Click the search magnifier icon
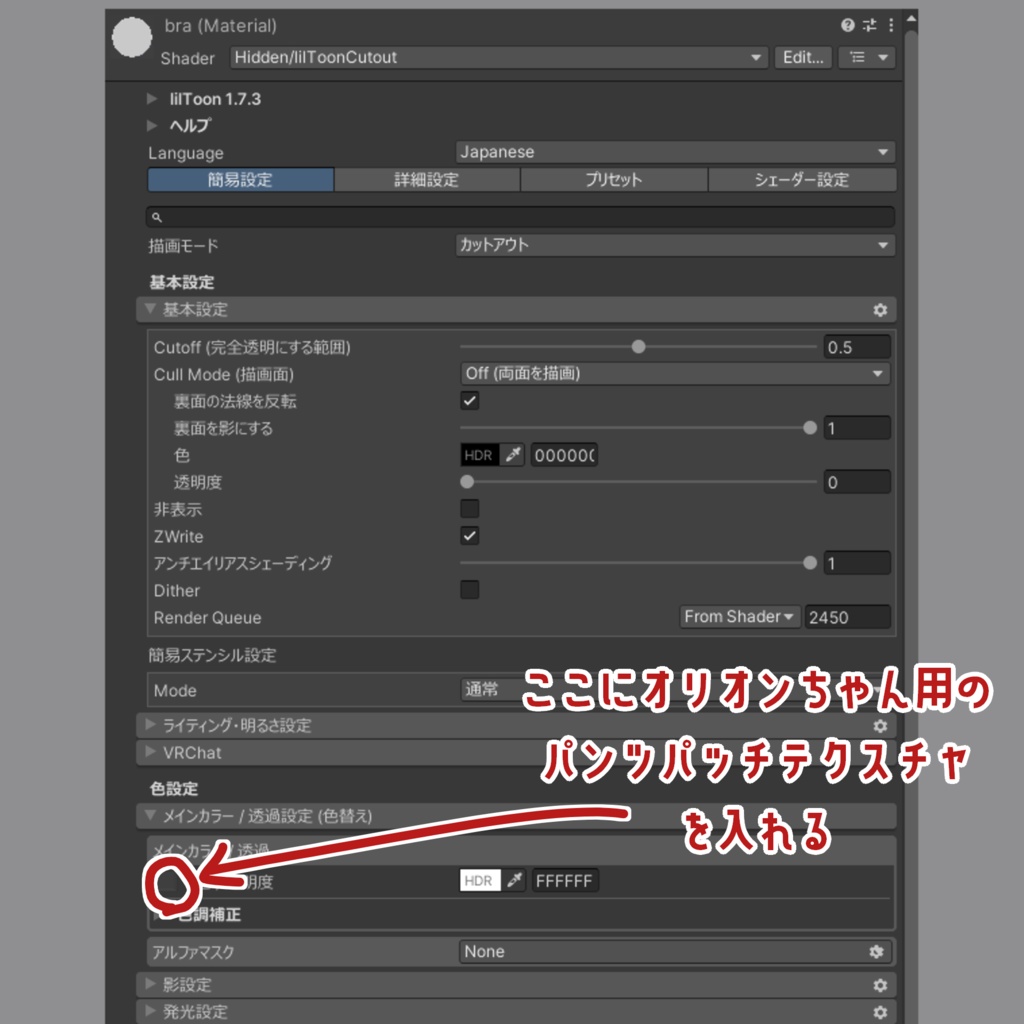Viewport: 1024px width, 1024px height. [x=157, y=217]
